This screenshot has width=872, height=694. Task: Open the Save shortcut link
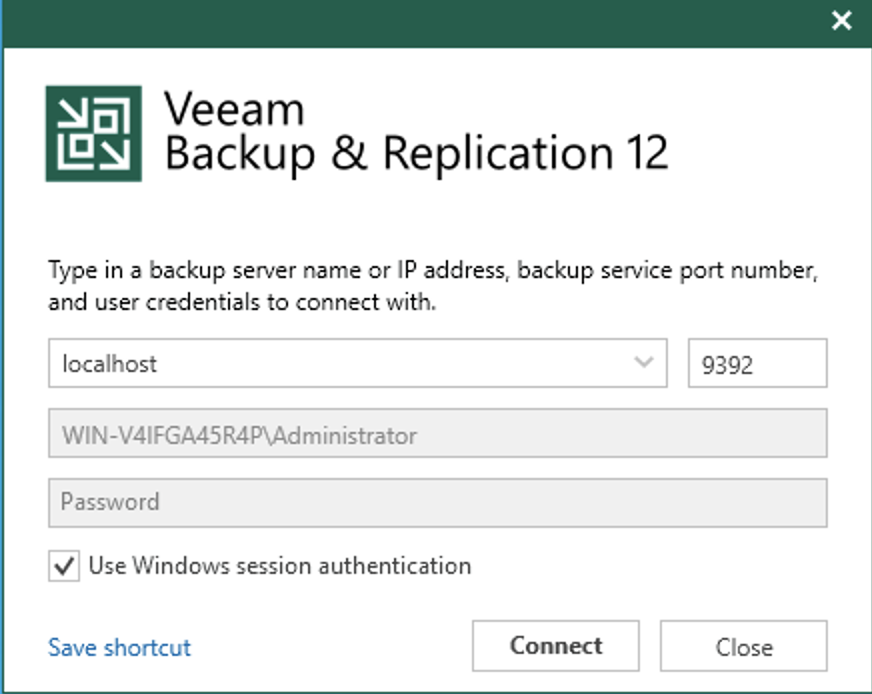(x=120, y=648)
